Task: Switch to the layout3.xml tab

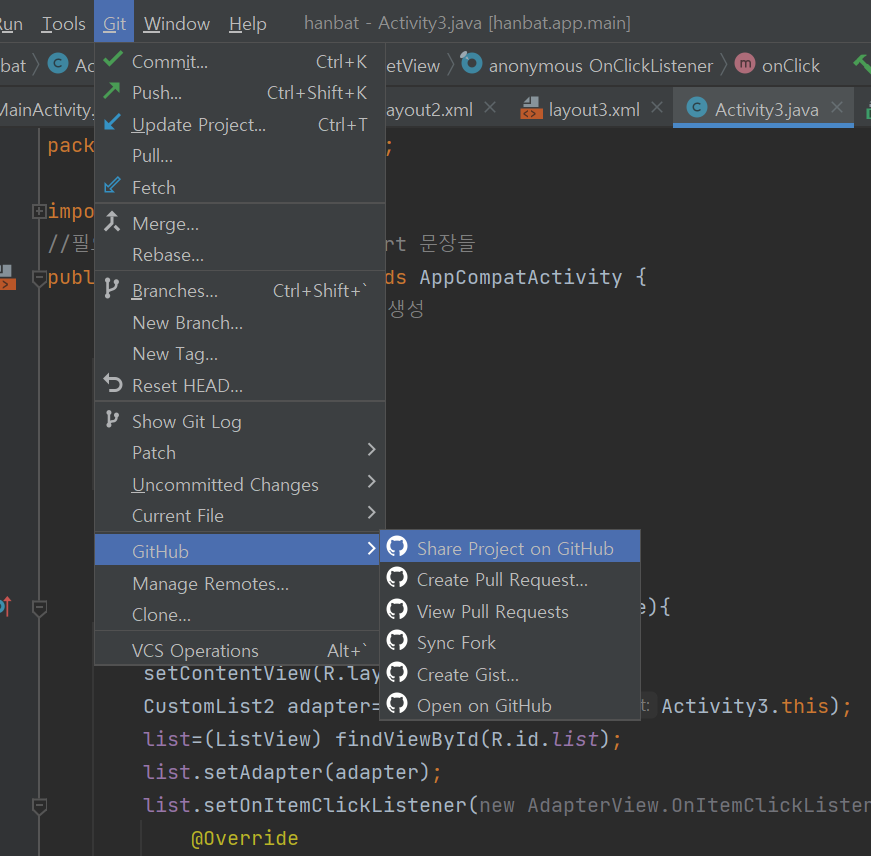Action: [x=594, y=109]
